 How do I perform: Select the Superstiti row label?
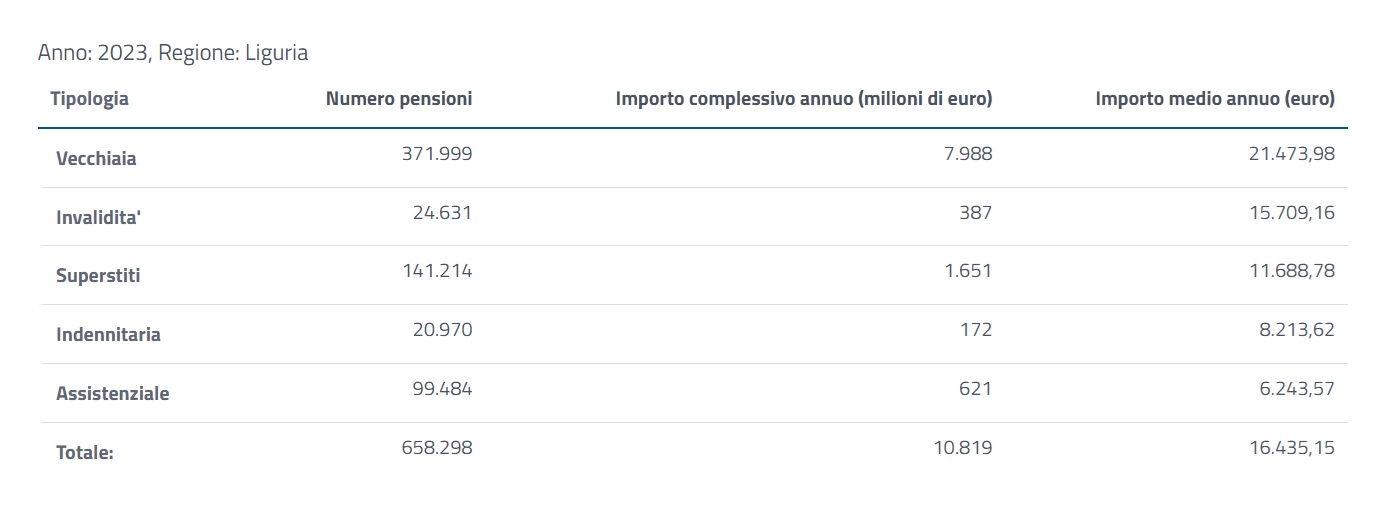(98, 276)
